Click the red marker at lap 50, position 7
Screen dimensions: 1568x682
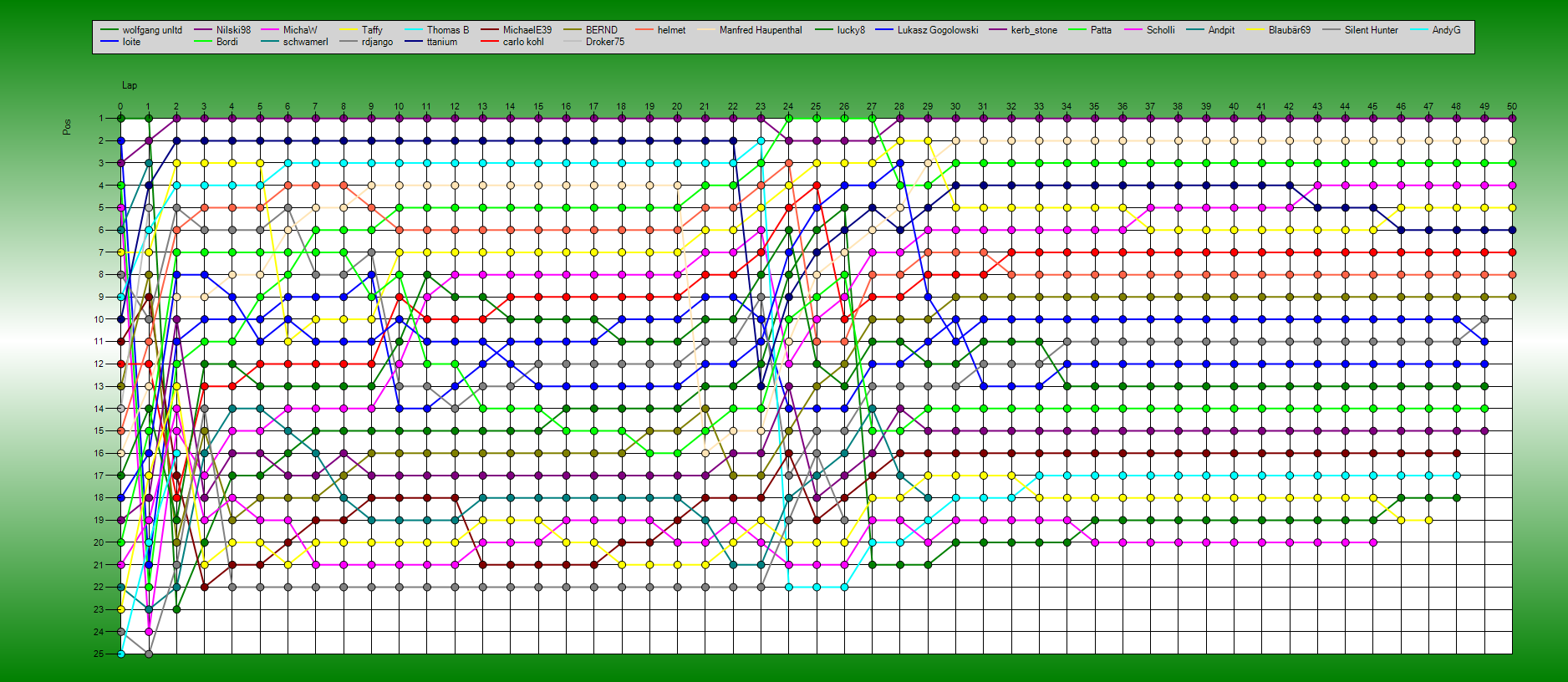[1512, 252]
